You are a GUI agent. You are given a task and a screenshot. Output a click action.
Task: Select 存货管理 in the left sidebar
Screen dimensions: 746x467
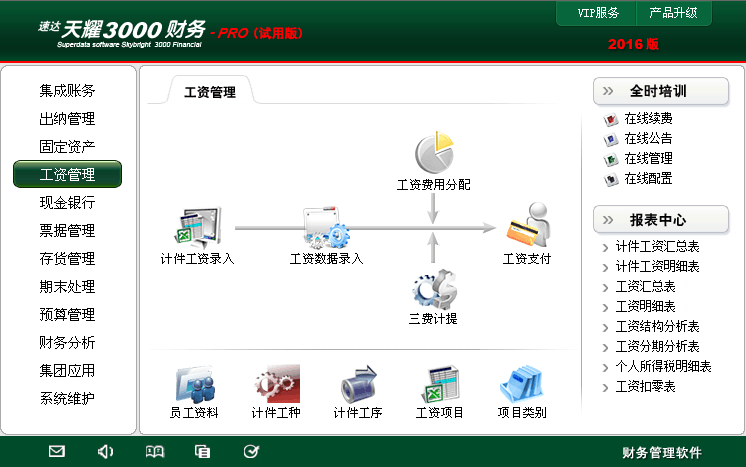[x=67, y=259]
